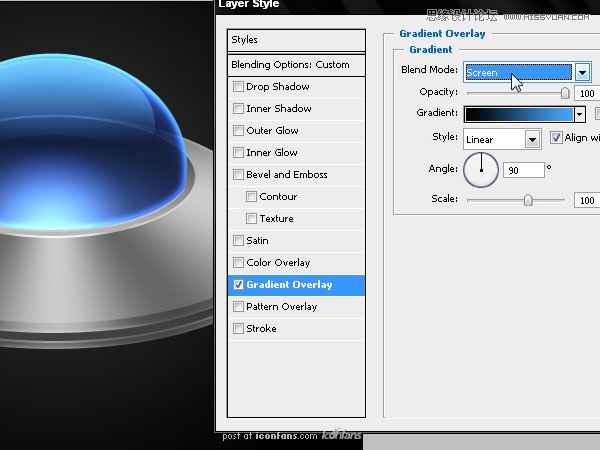This screenshot has height=450, width=600.
Task: Click the Angle value field showing 90
Action: (x=523, y=170)
